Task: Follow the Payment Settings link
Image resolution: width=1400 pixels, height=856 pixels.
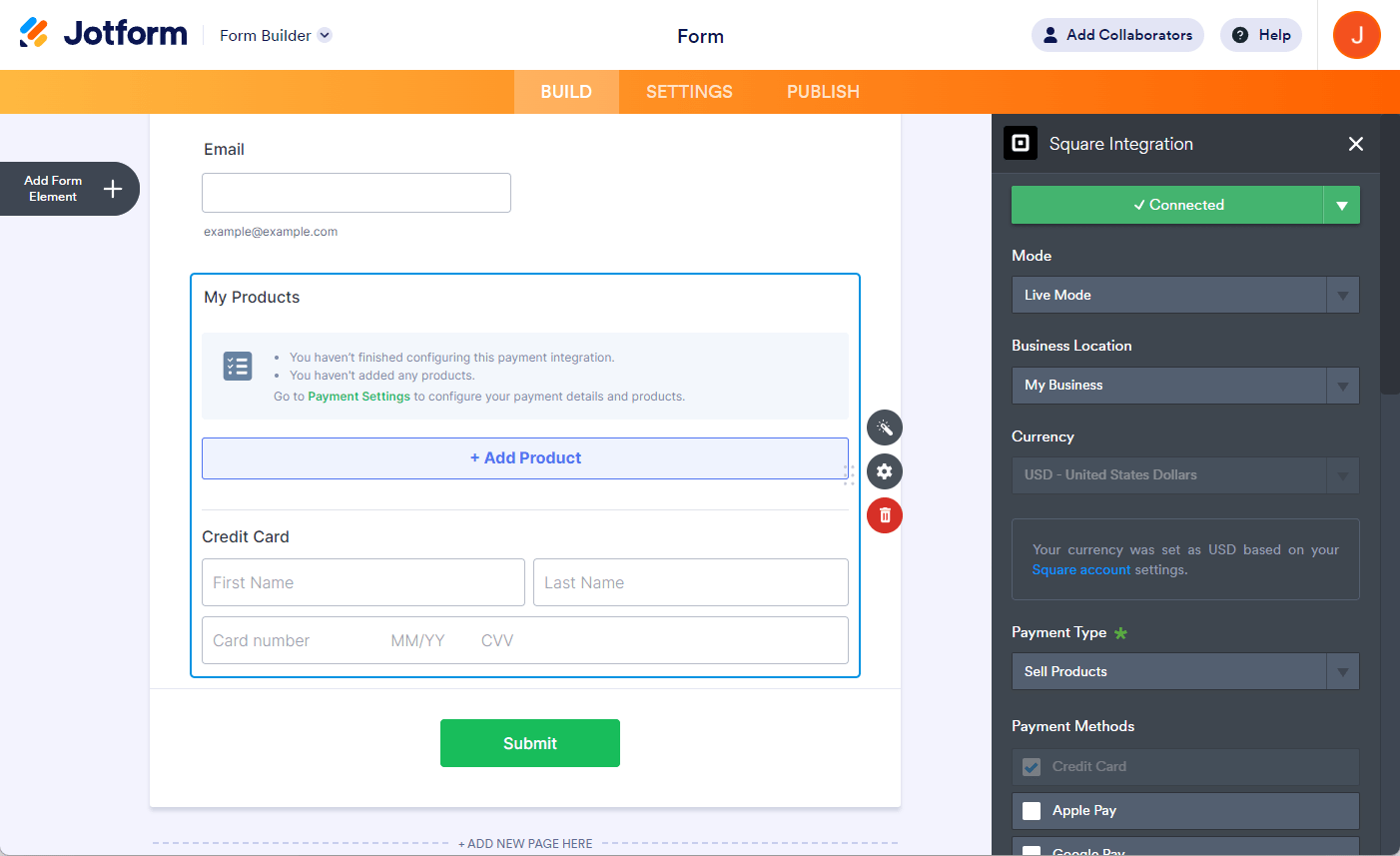Action: point(359,397)
